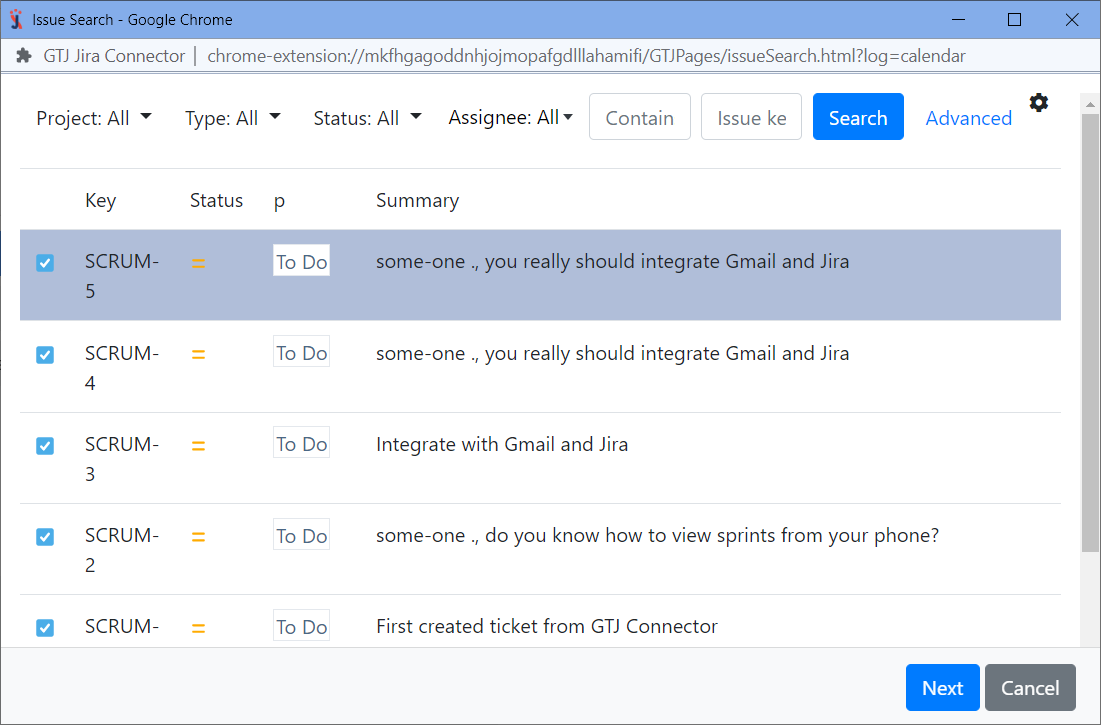
Task: Open the Status filter dropdown
Action: pyautogui.click(x=367, y=118)
